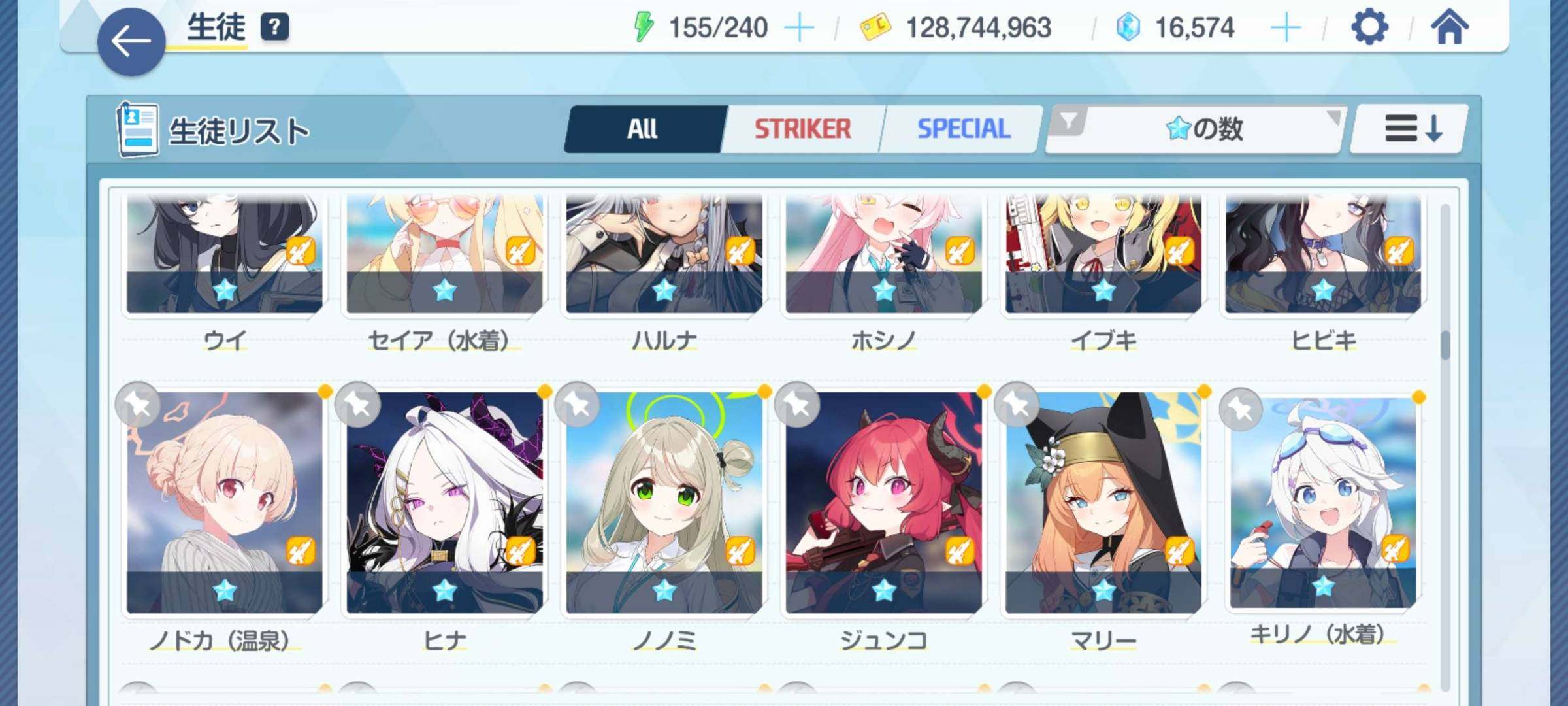1568x706 pixels.
Task: Go back with the arrow button
Action: [131, 42]
